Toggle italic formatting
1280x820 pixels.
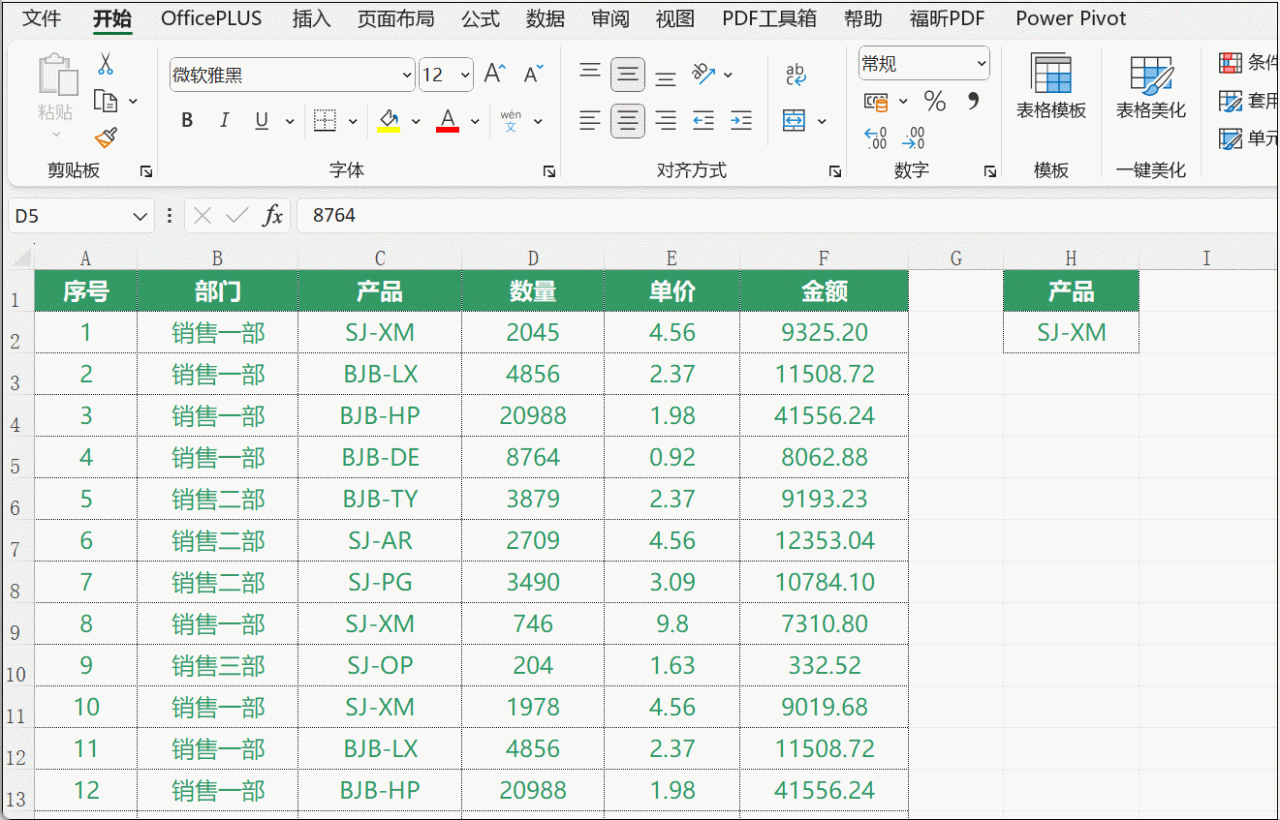click(224, 121)
